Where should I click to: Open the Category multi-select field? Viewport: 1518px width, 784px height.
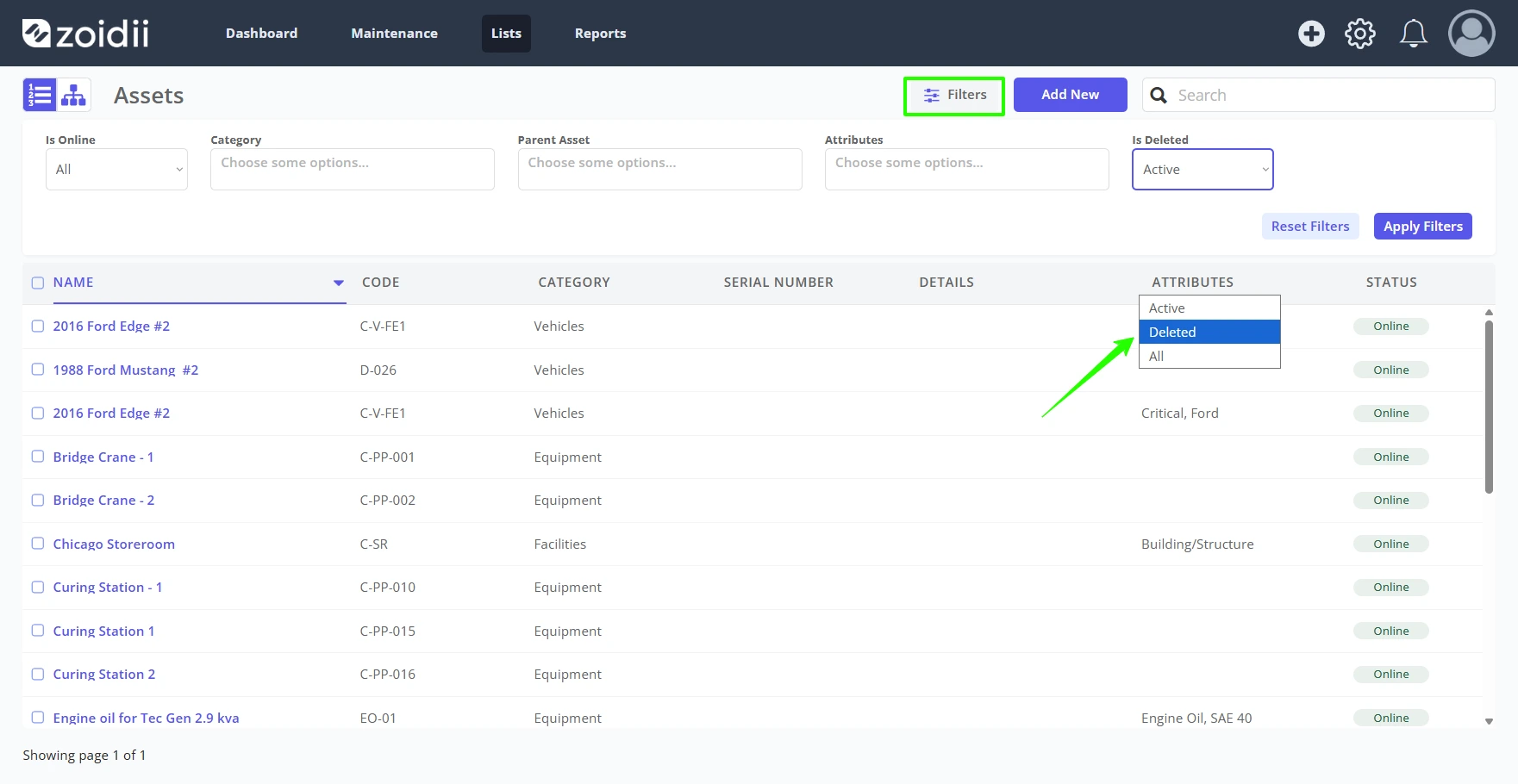[353, 169]
